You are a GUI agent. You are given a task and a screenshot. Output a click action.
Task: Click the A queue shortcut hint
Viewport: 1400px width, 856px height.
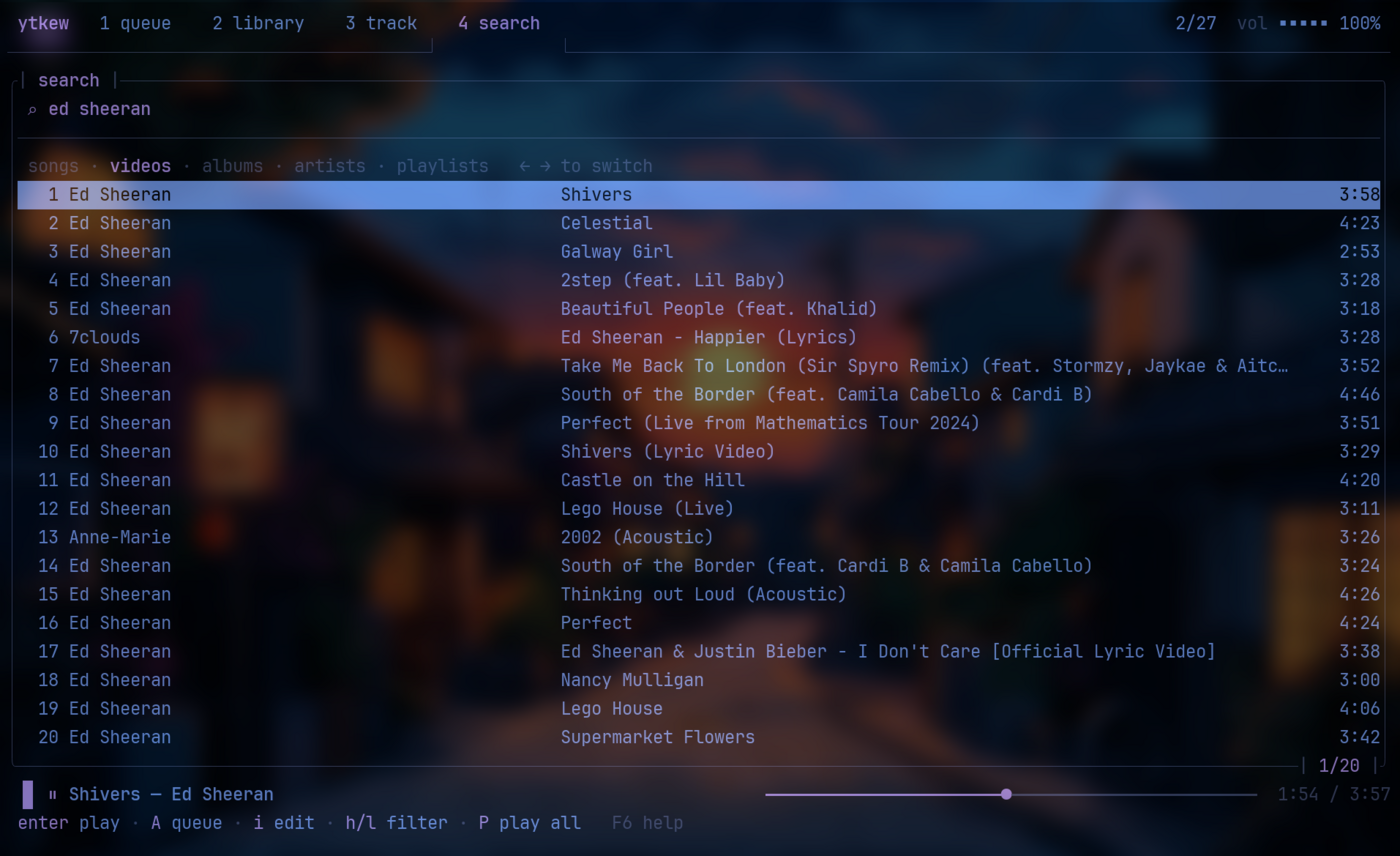pyautogui.click(x=186, y=823)
